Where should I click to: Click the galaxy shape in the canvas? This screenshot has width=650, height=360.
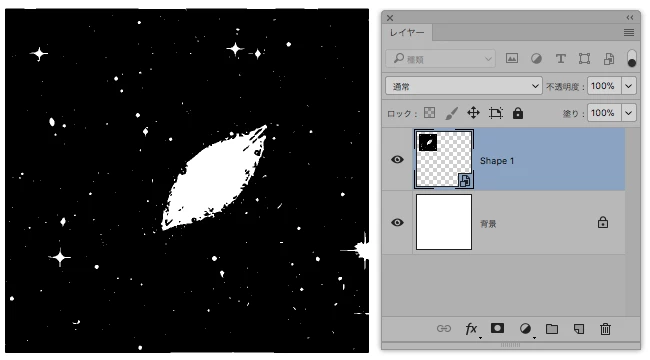tap(214, 178)
